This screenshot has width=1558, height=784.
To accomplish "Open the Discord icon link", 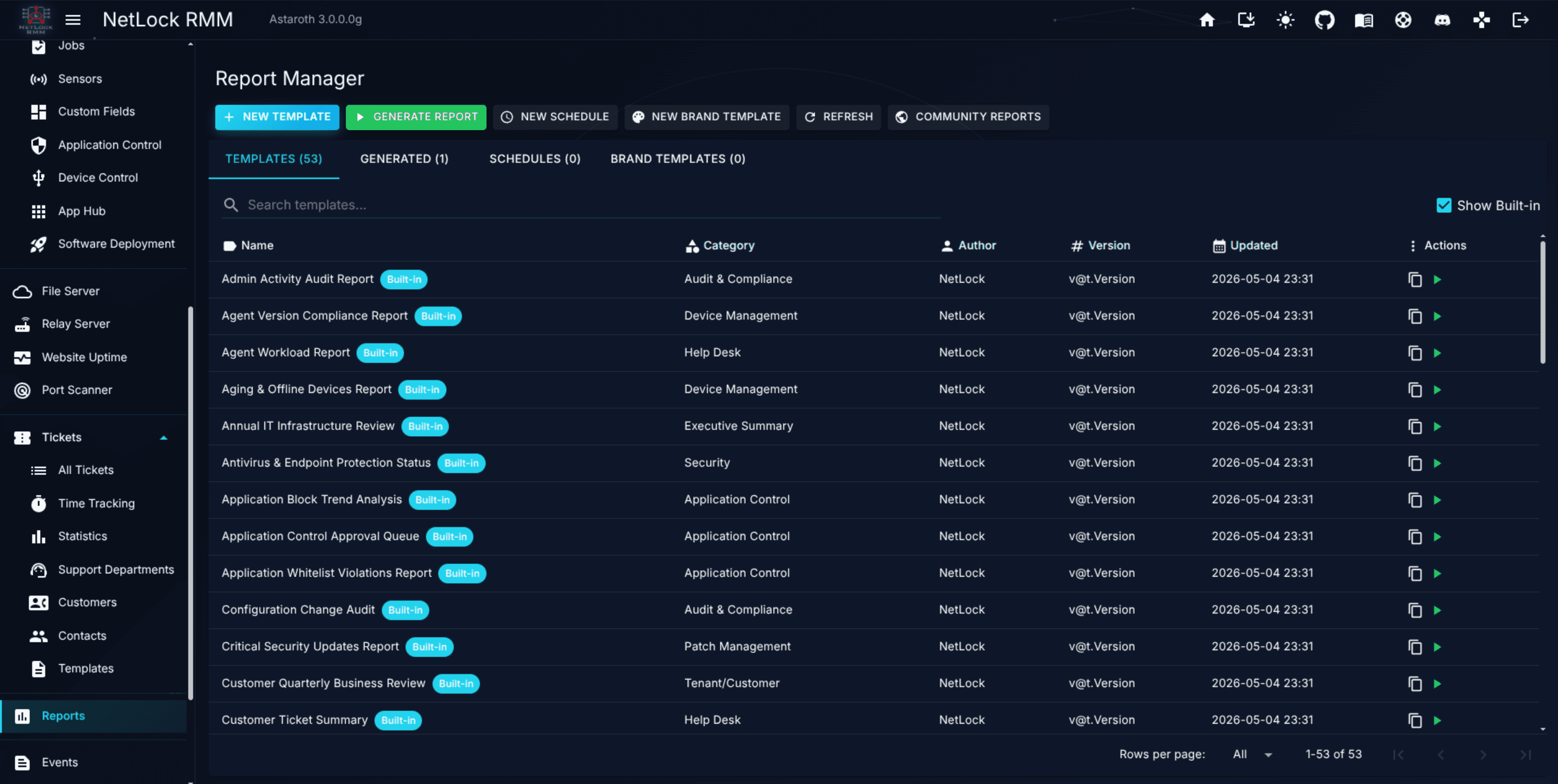I will tap(1443, 20).
